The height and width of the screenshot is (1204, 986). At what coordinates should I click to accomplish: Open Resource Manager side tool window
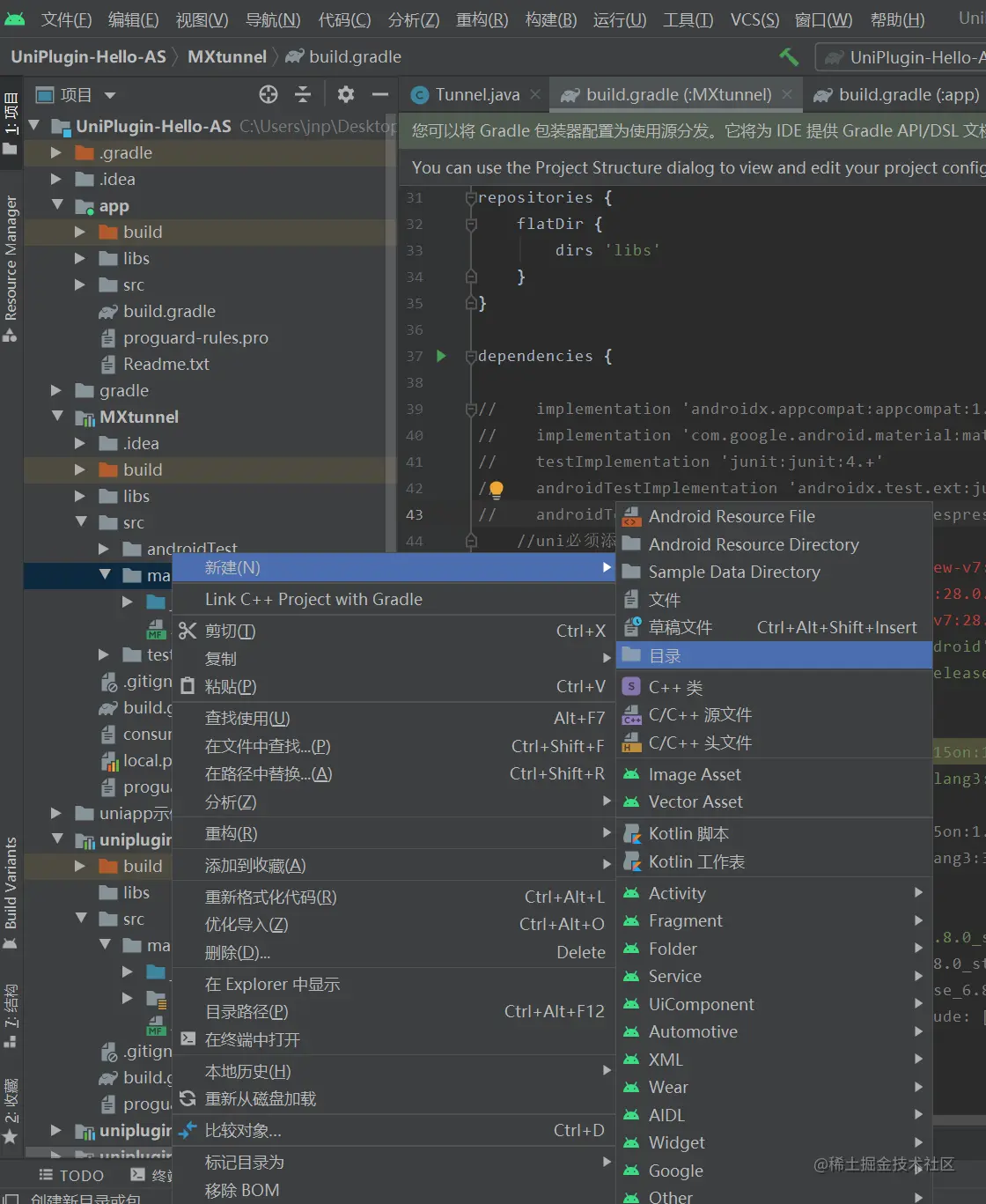pyautogui.click(x=11, y=267)
